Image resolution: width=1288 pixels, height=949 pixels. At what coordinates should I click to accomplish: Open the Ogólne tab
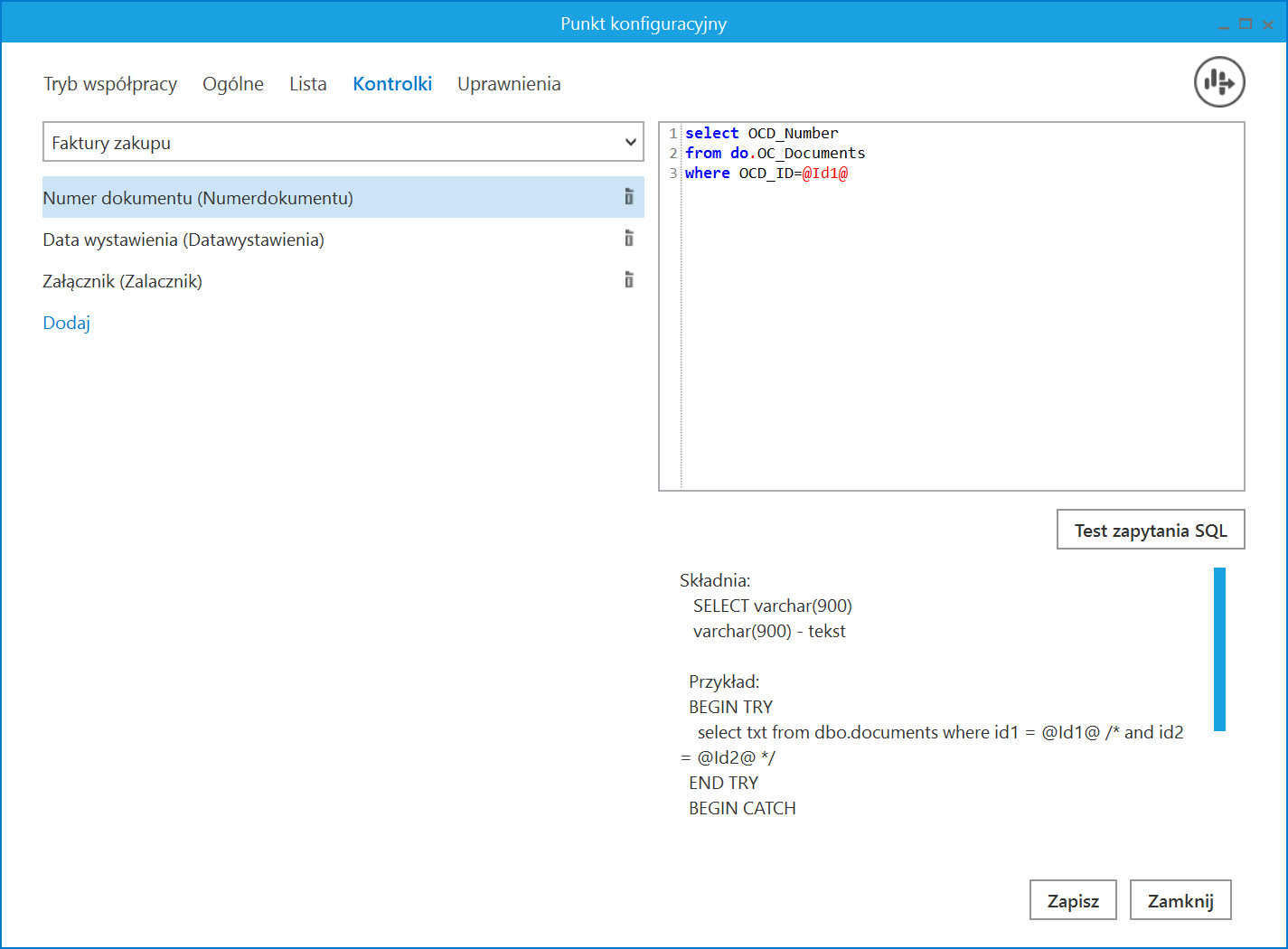[233, 84]
